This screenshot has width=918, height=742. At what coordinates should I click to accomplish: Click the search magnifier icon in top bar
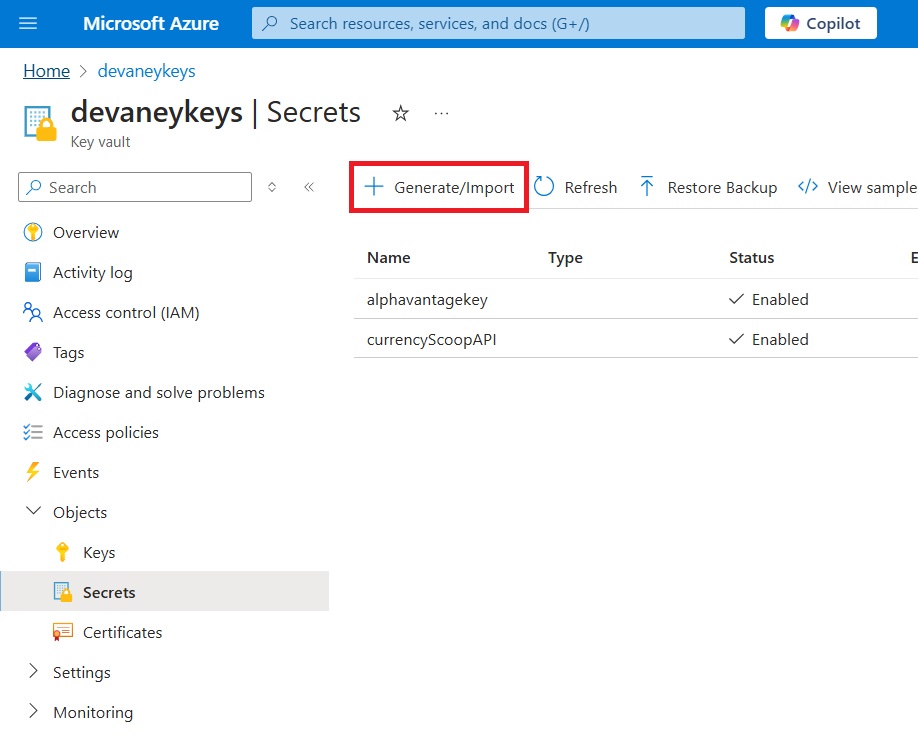tap(270, 23)
